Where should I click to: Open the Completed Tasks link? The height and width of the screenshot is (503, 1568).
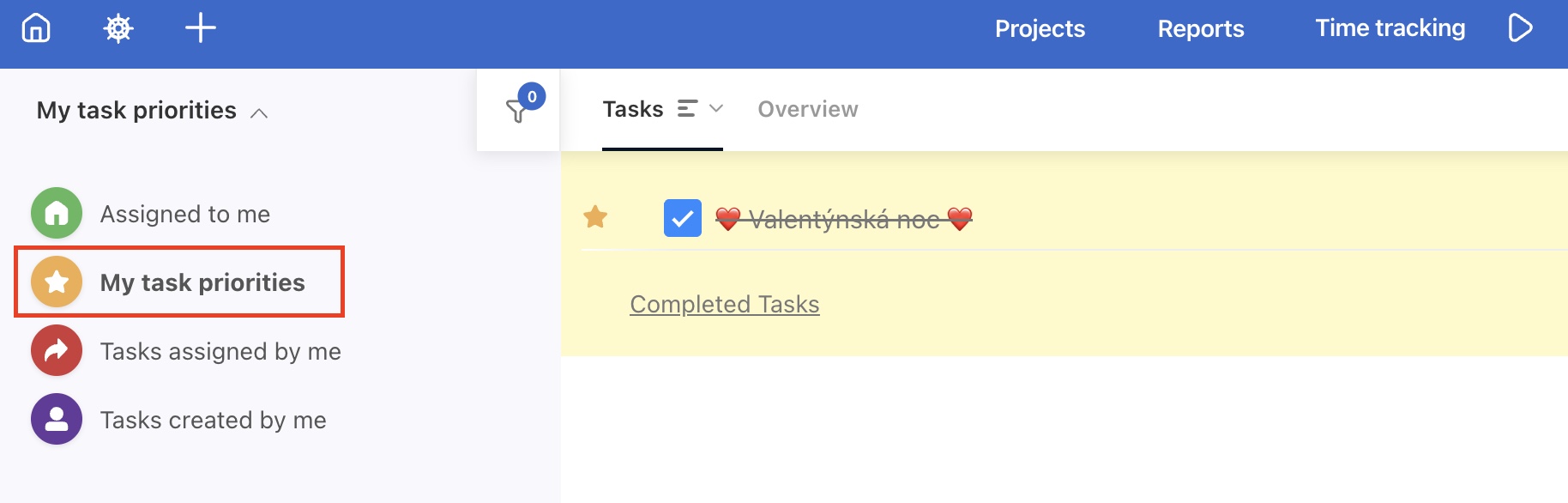click(x=724, y=304)
